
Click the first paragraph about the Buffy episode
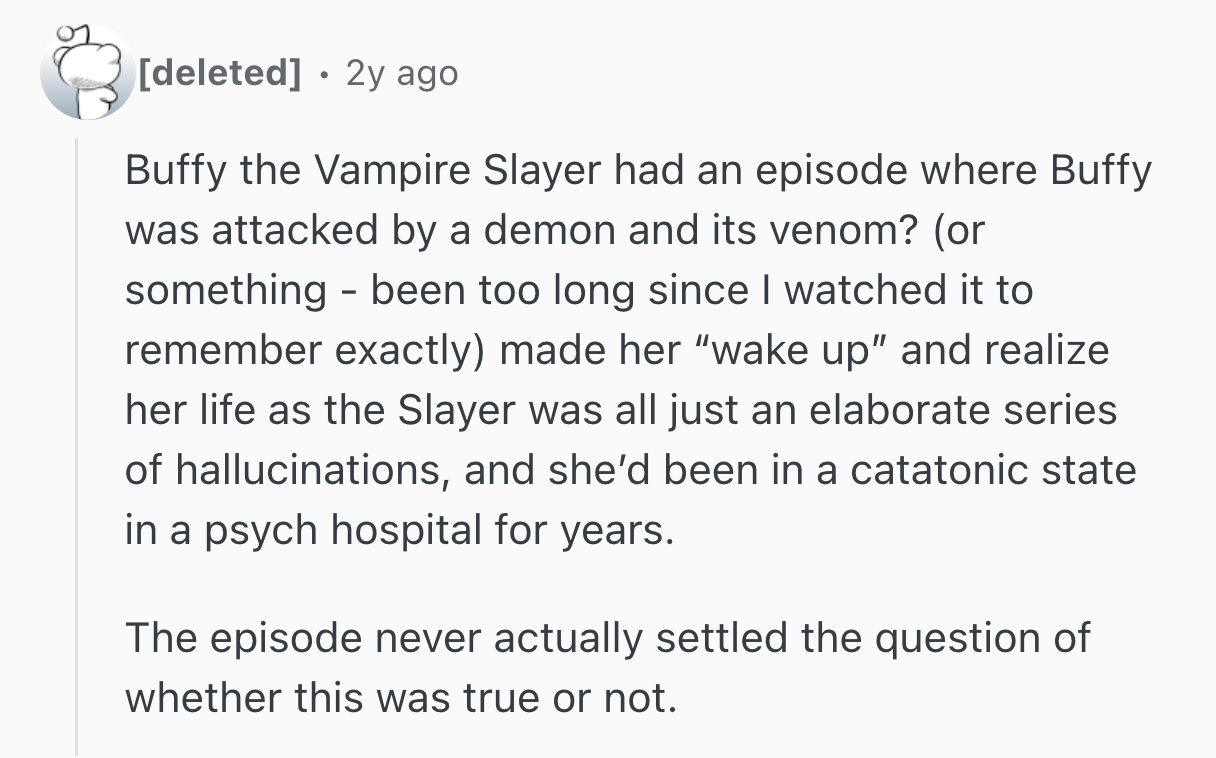[630, 350]
